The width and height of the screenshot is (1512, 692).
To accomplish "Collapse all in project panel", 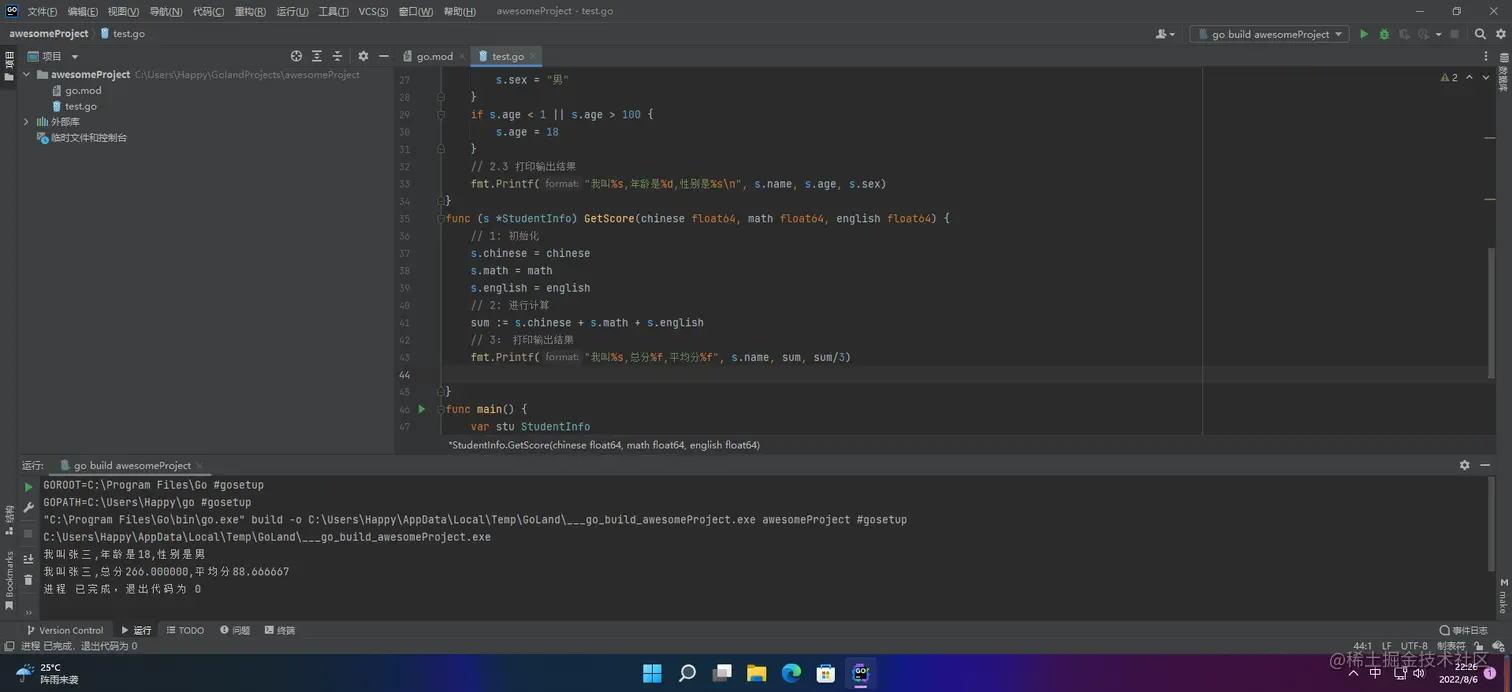I will click(x=337, y=56).
